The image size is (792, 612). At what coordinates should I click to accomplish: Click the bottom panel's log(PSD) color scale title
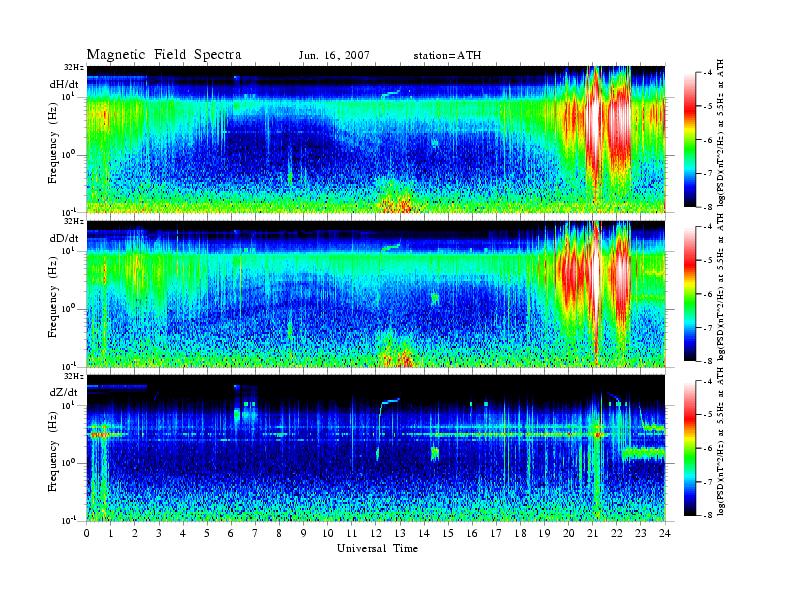coord(721,441)
